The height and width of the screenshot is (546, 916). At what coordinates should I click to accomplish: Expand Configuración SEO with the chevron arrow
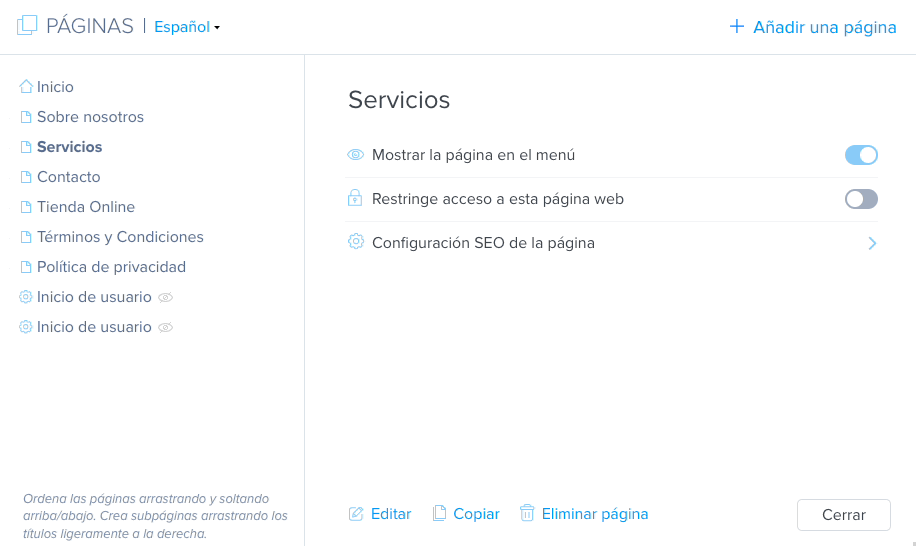coord(872,243)
